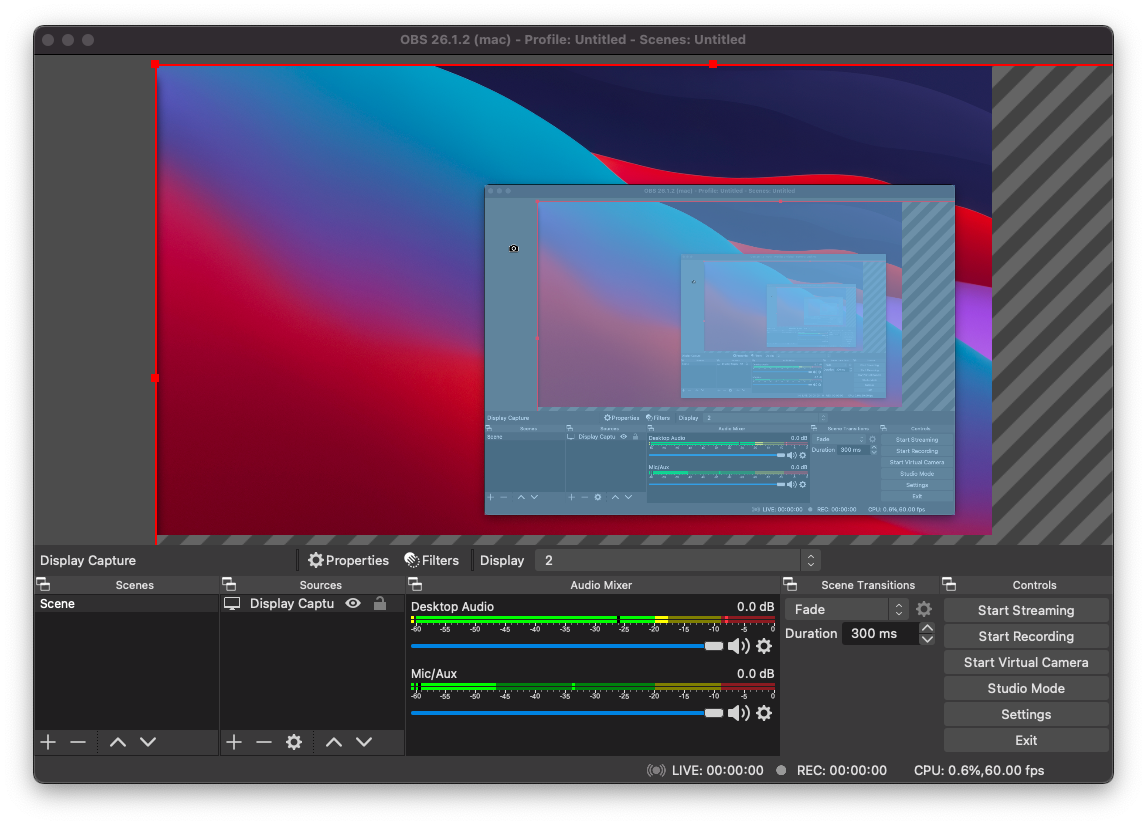
Task: Mute the Mic/Aux speaker
Action: pyautogui.click(x=738, y=713)
